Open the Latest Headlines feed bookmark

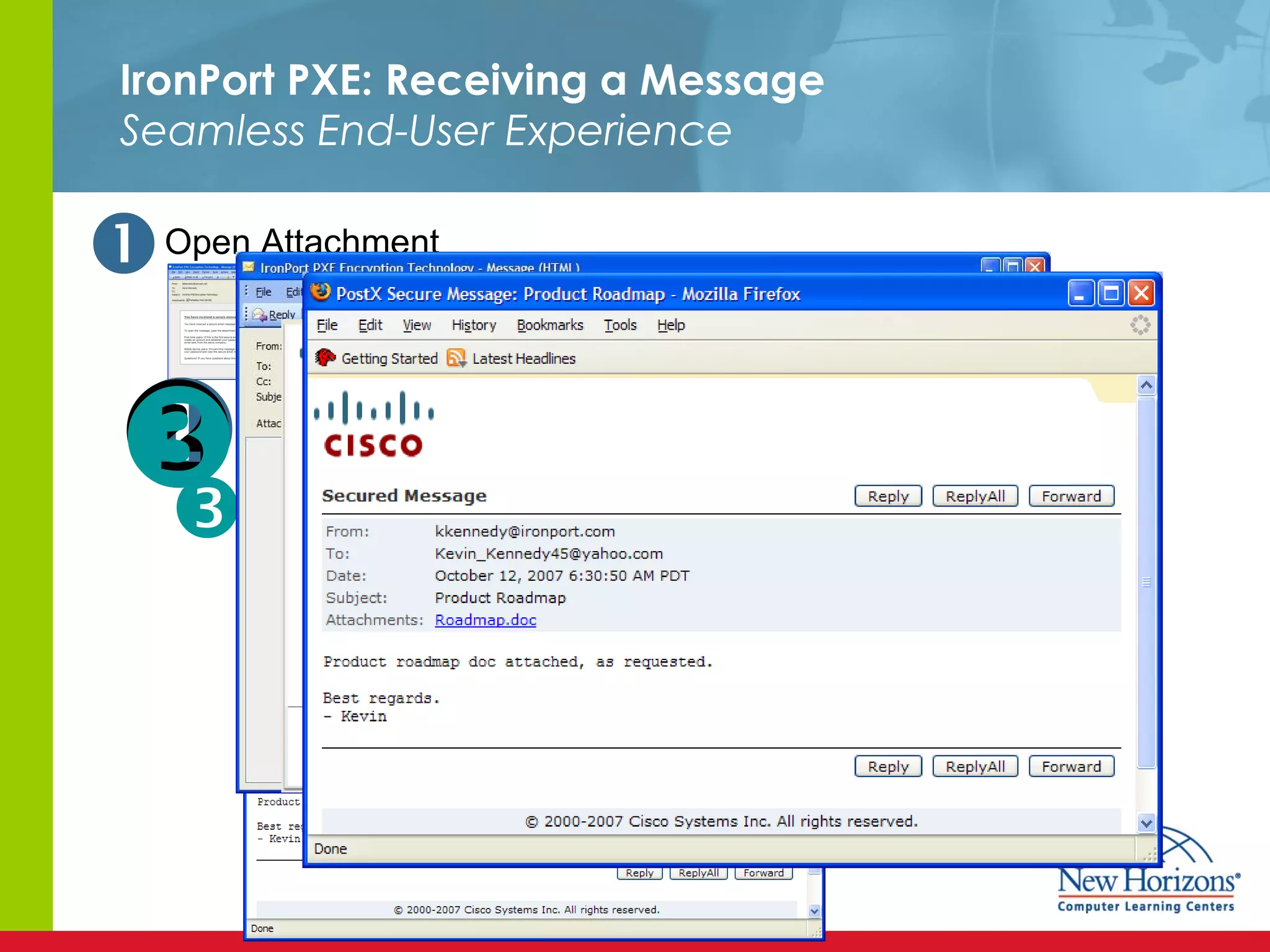512,358
